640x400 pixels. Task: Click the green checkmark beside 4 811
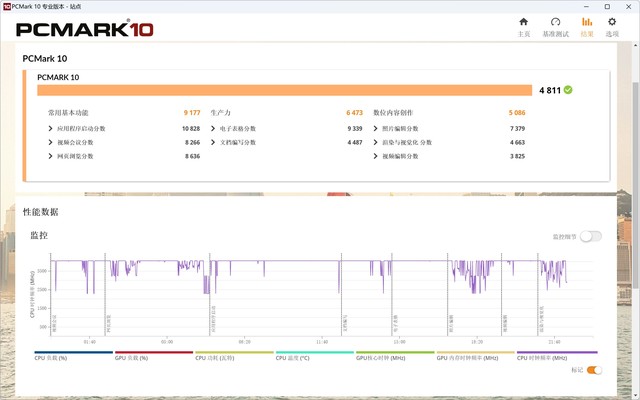point(568,90)
